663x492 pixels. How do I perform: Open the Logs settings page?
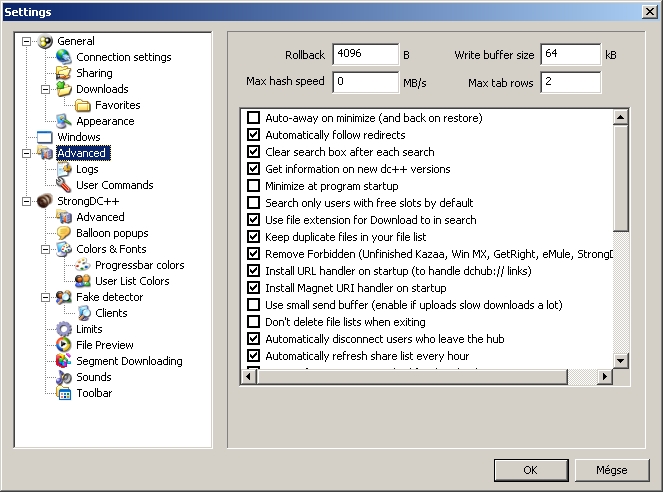87,169
